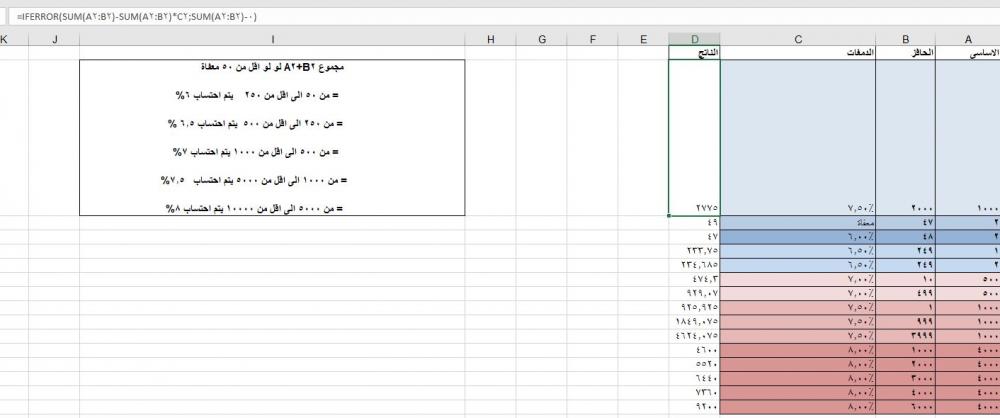Select column A header

click(968, 39)
